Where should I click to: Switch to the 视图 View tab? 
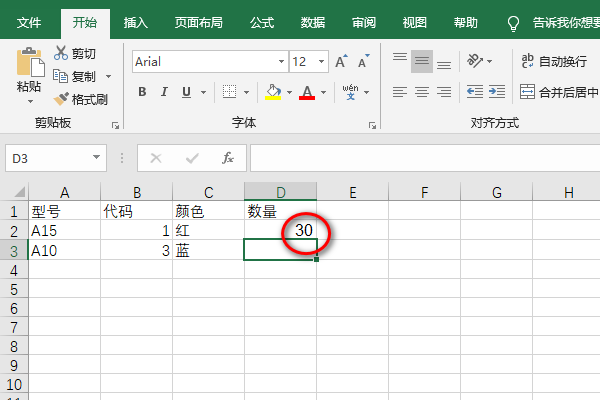click(414, 23)
